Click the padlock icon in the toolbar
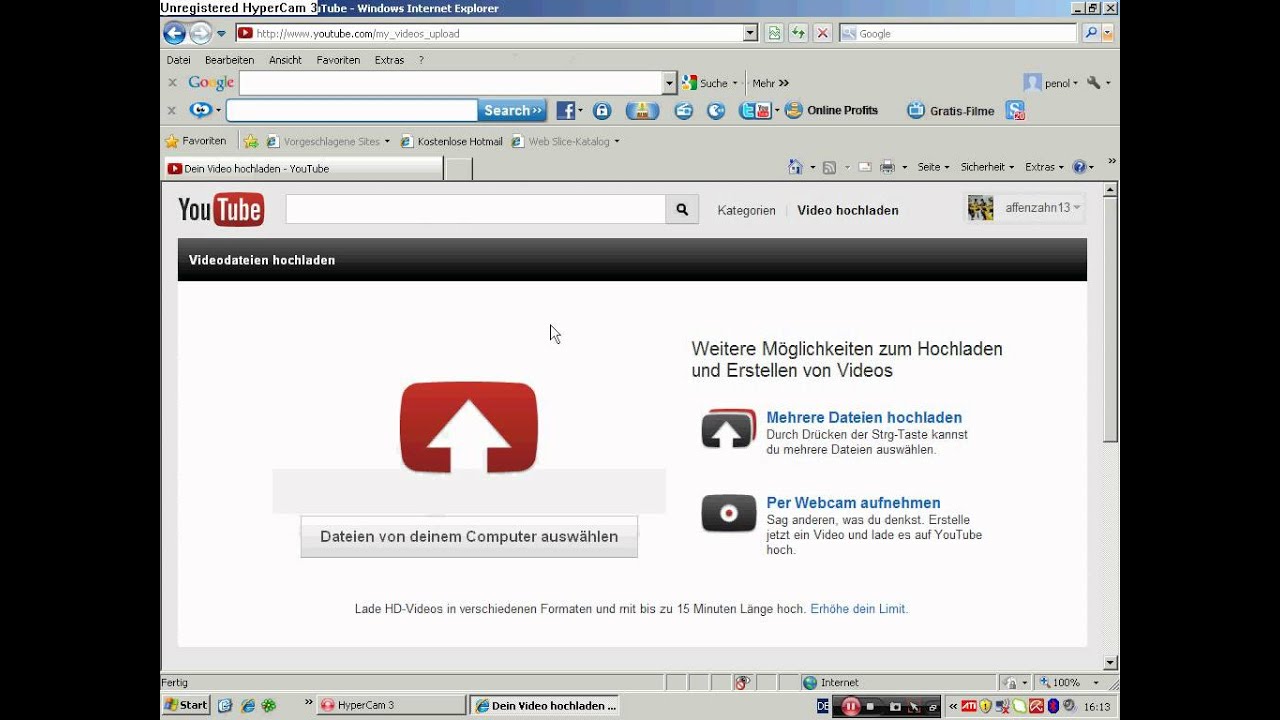 pyautogui.click(x=602, y=111)
